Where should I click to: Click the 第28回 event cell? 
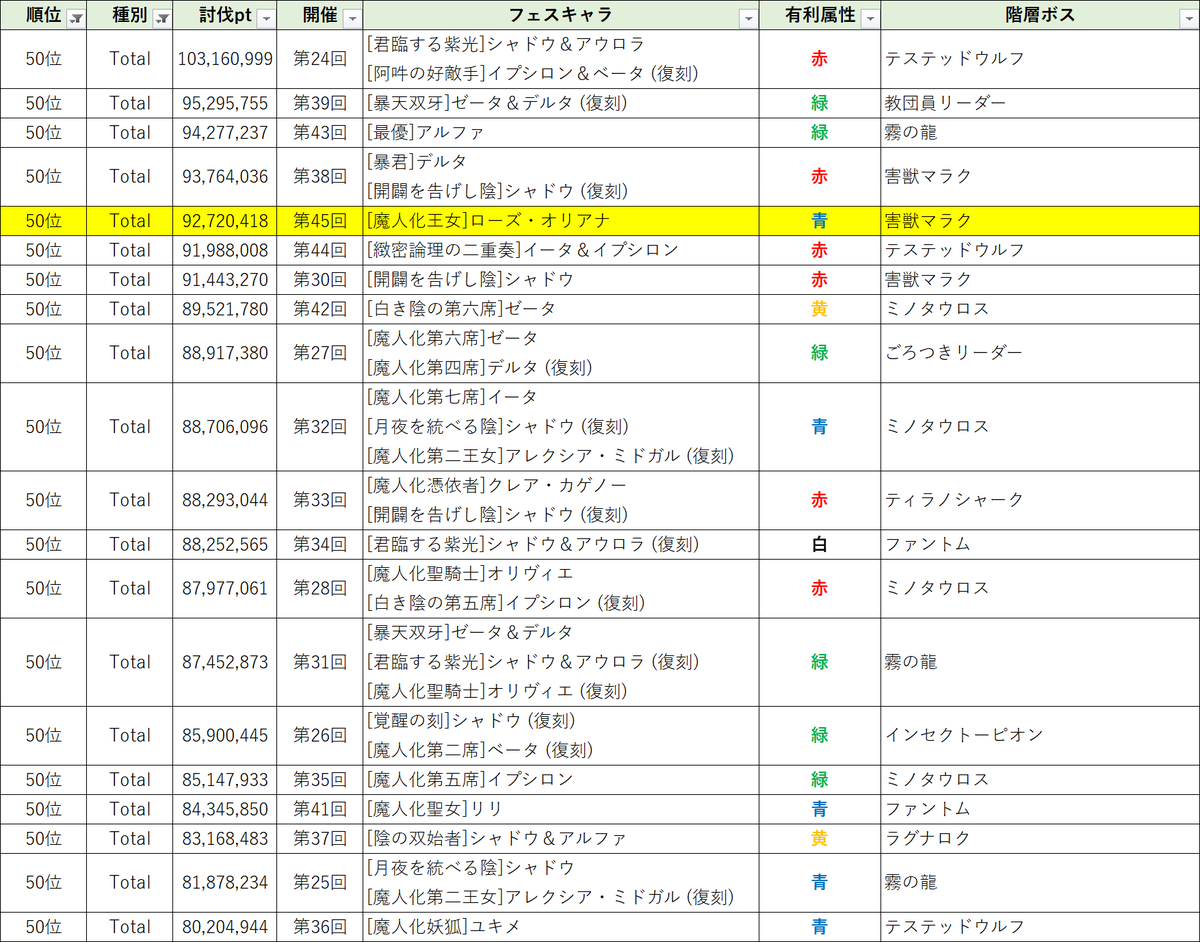pyautogui.click(x=320, y=588)
